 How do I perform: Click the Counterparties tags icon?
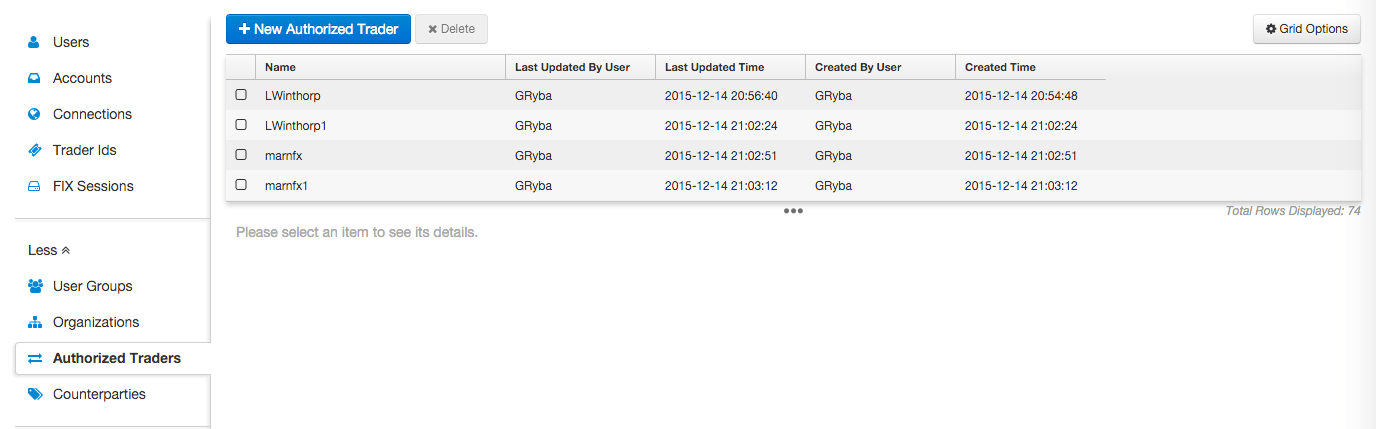(x=35, y=394)
